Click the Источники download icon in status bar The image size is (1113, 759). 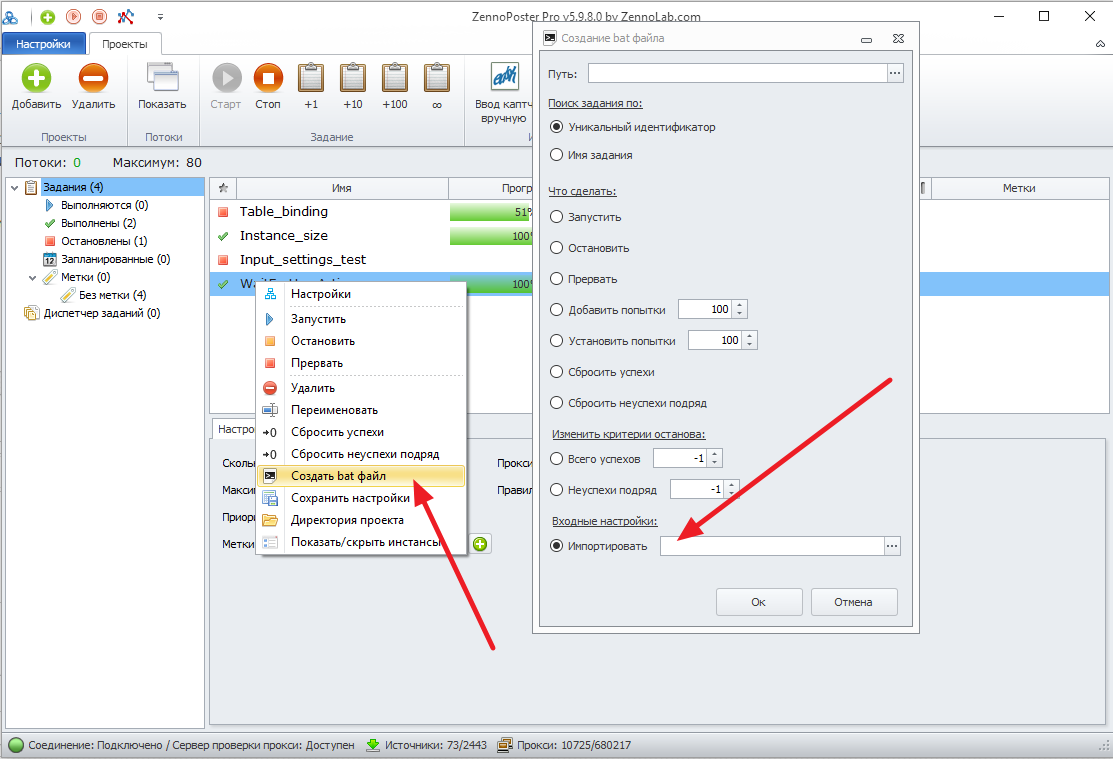pos(373,746)
